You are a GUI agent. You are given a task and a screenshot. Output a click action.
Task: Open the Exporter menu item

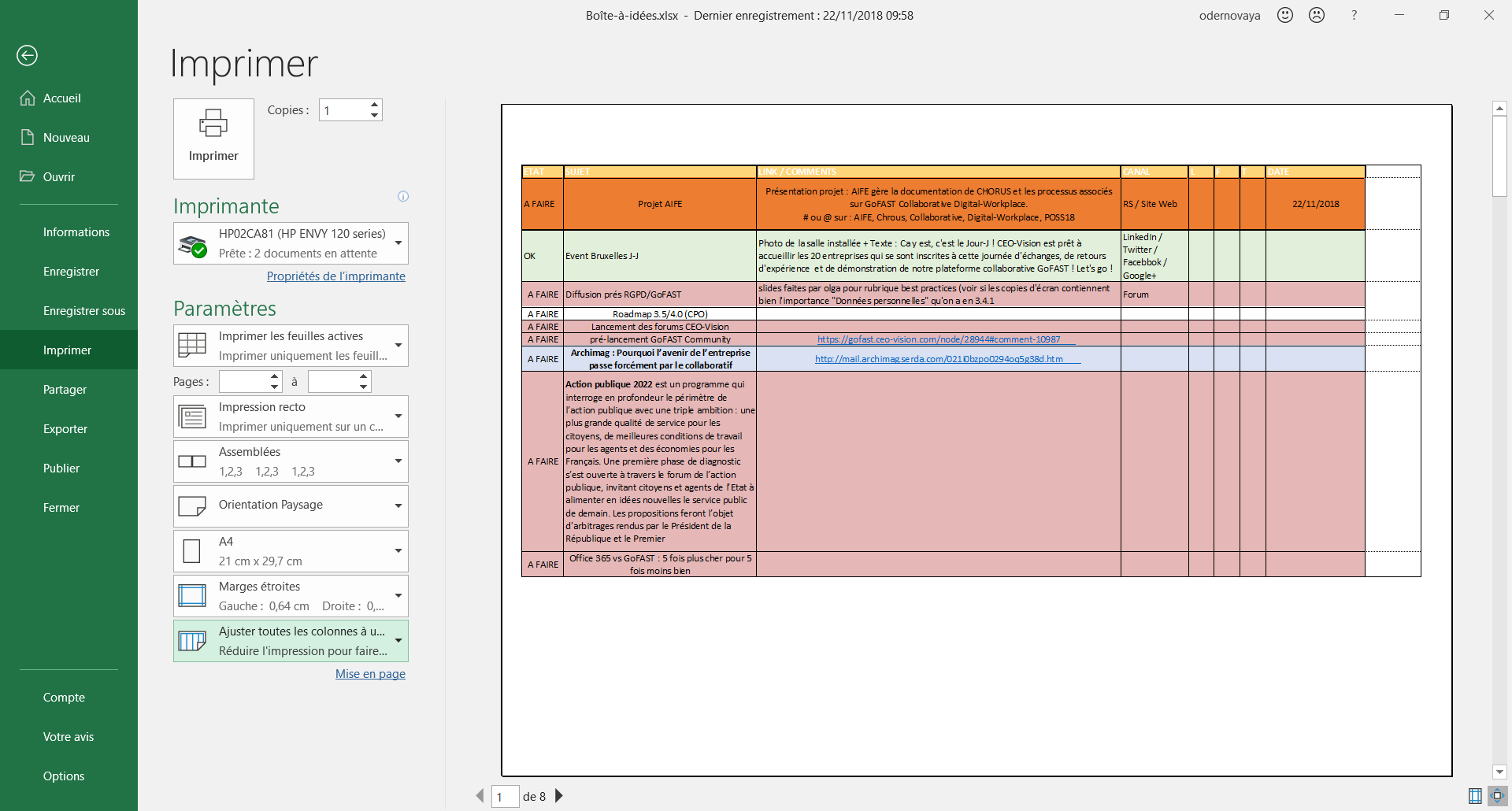pyautogui.click(x=65, y=429)
